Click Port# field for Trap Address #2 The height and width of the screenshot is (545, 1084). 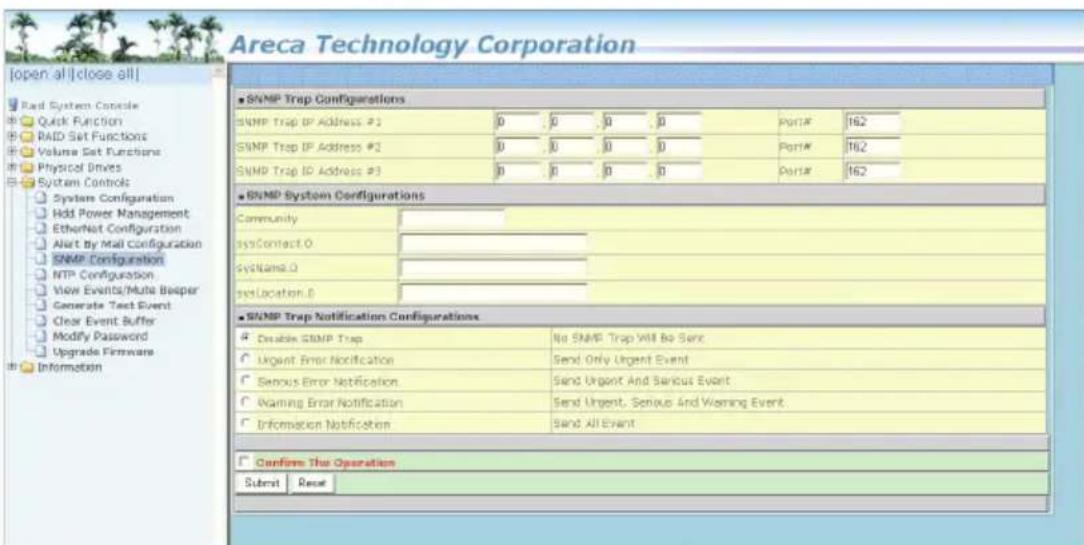[x=872, y=147]
